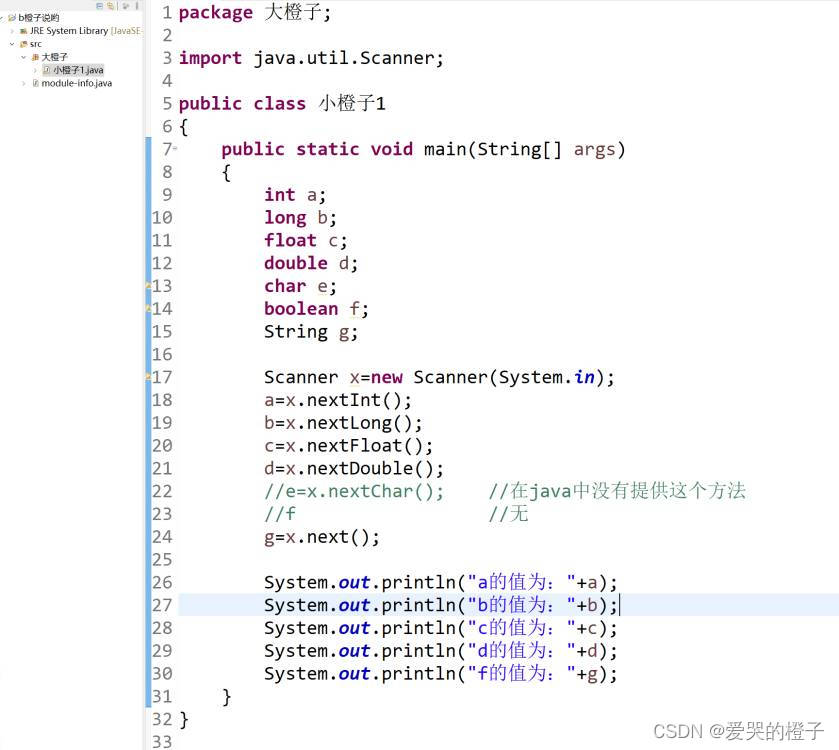Click the warning marker on line 17

tap(148, 377)
